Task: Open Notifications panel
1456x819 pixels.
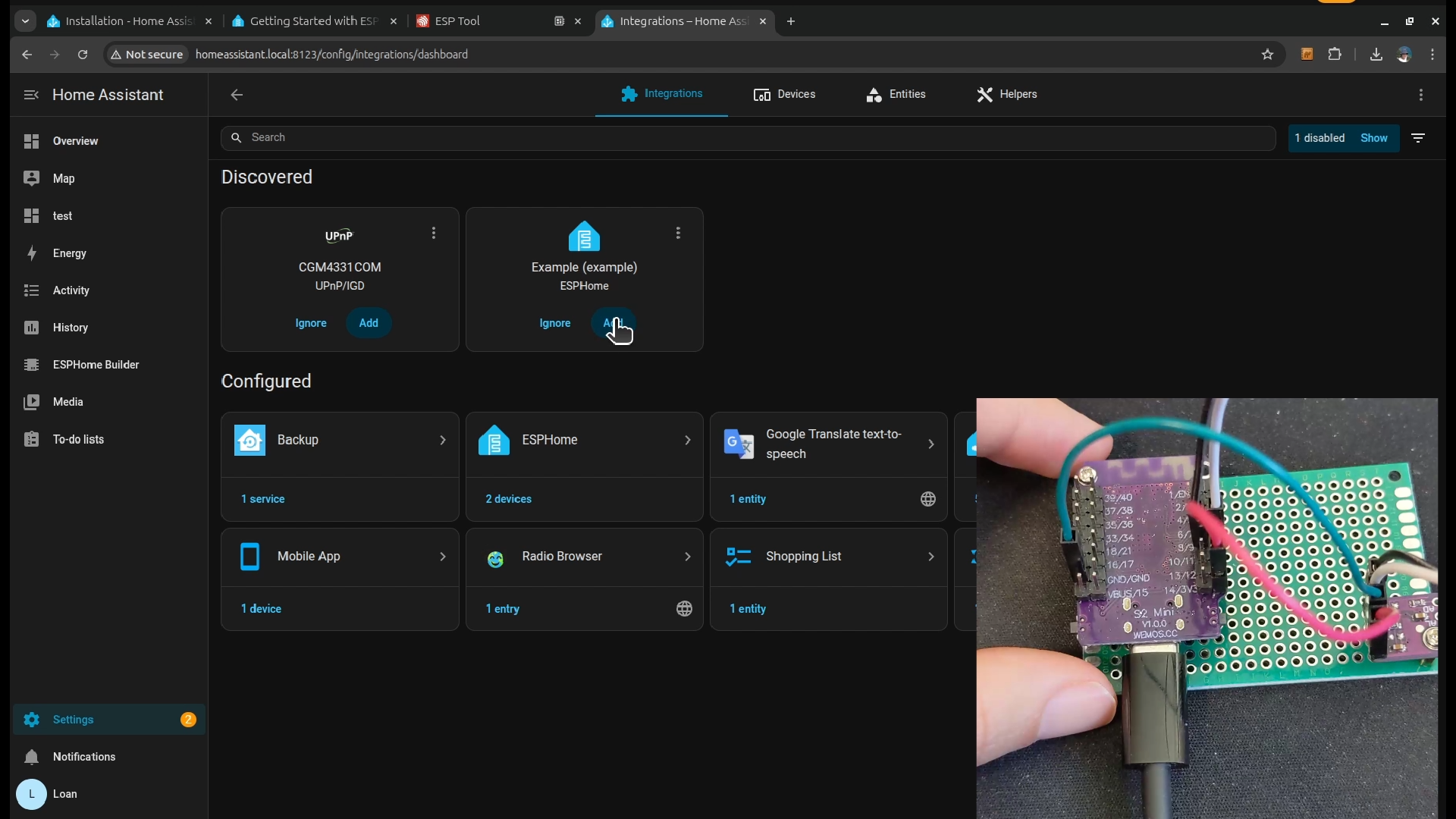Action: [109, 757]
